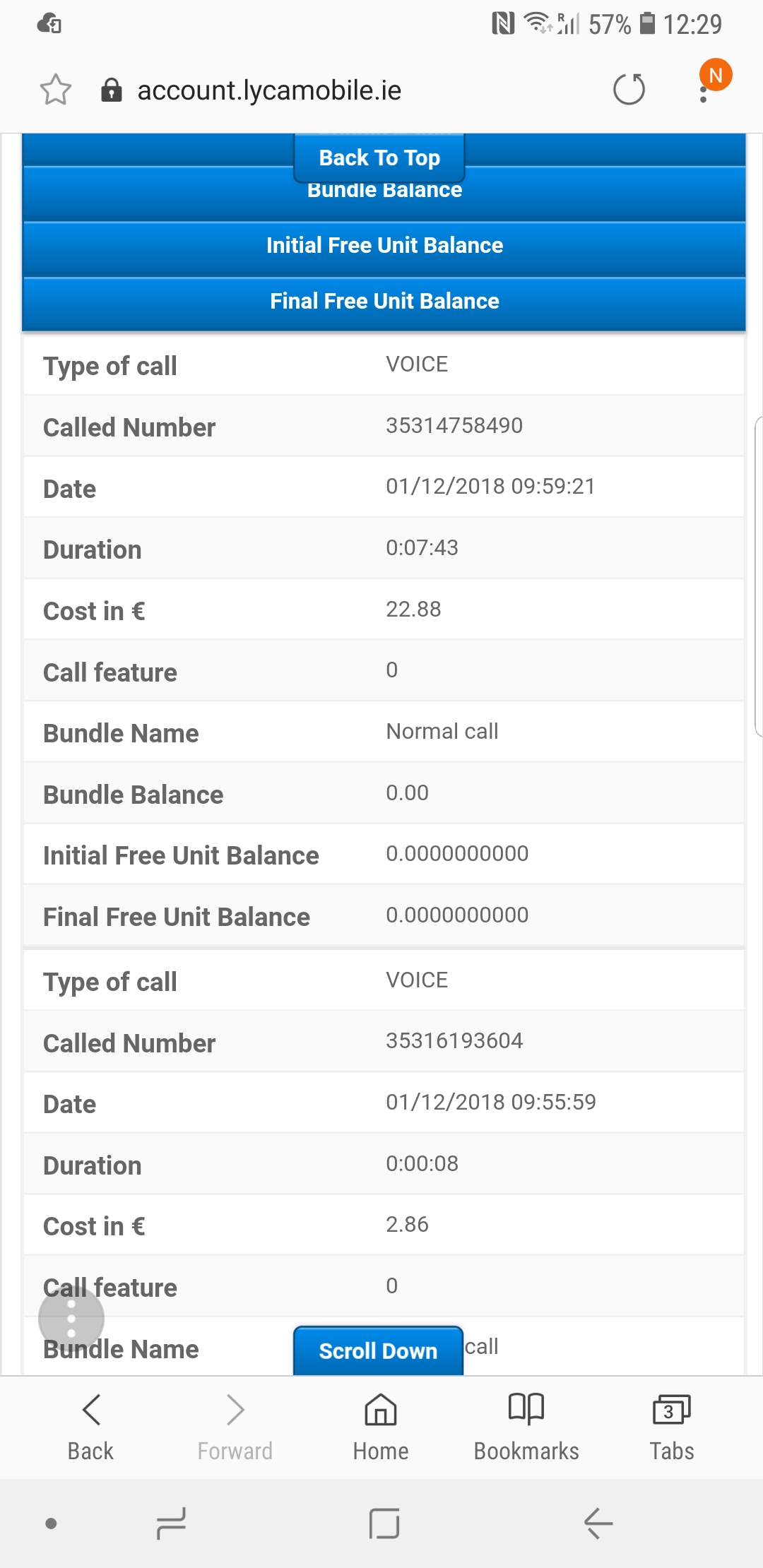The width and height of the screenshot is (763, 1568).
Task: Tap the floating gray three-dot handle
Action: (71, 1318)
